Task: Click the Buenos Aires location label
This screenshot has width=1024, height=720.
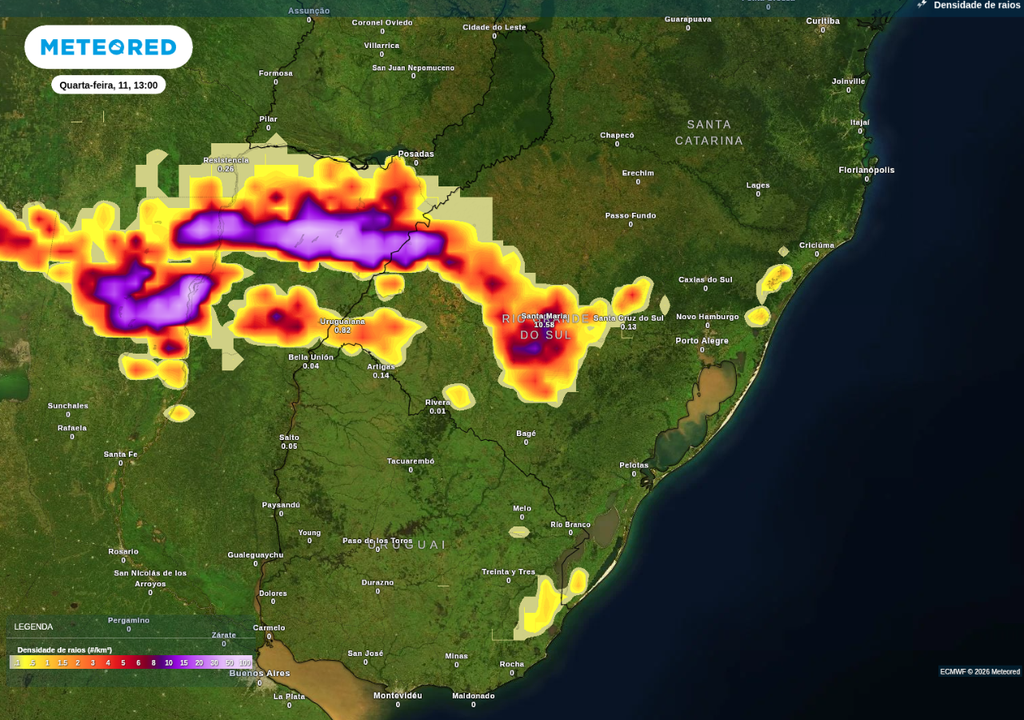Action: pyautogui.click(x=261, y=673)
